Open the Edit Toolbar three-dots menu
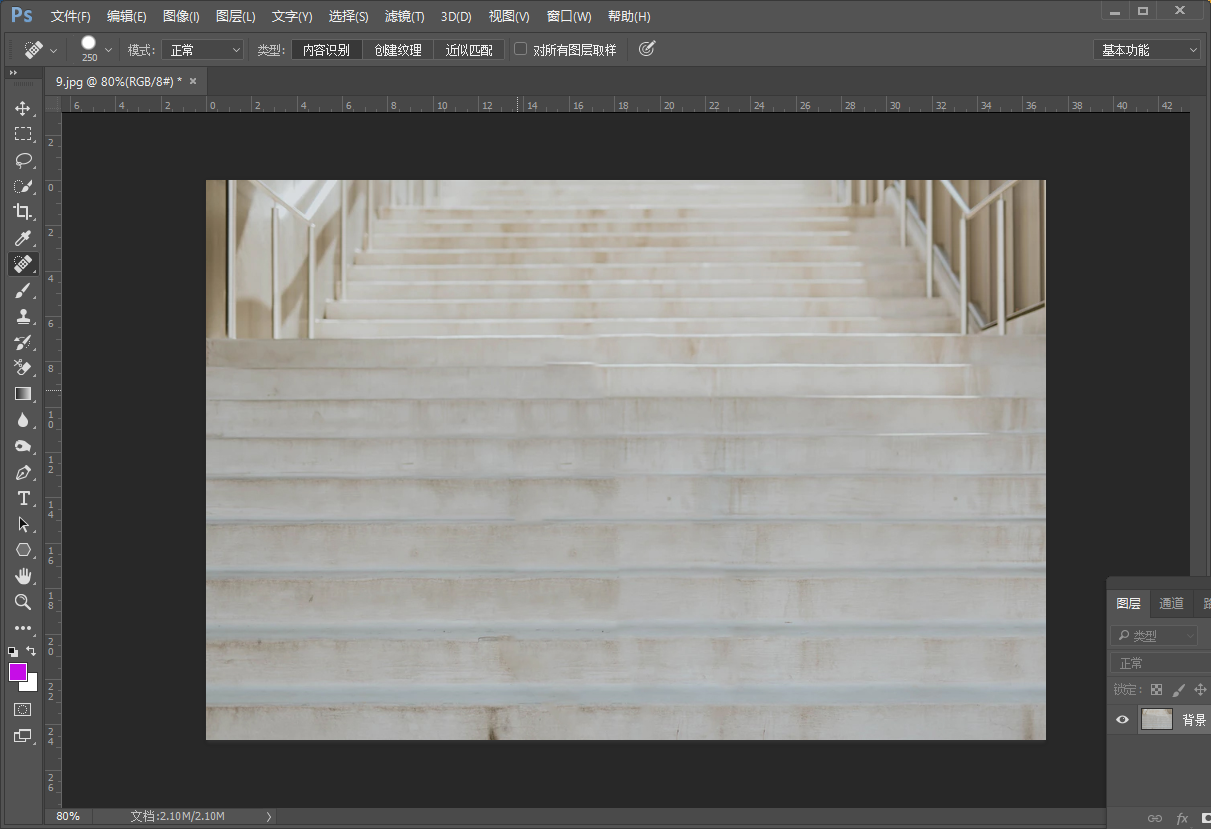The height and width of the screenshot is (829, 1211). coord(23,628)
